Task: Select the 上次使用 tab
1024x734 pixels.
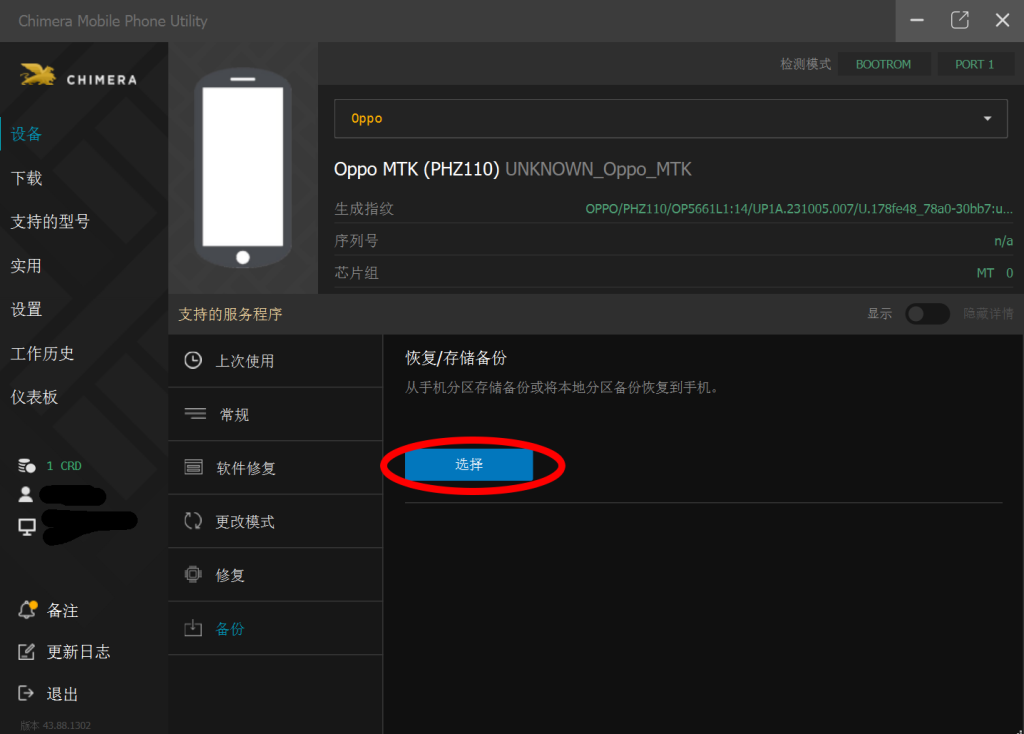Action: (275, 360)
